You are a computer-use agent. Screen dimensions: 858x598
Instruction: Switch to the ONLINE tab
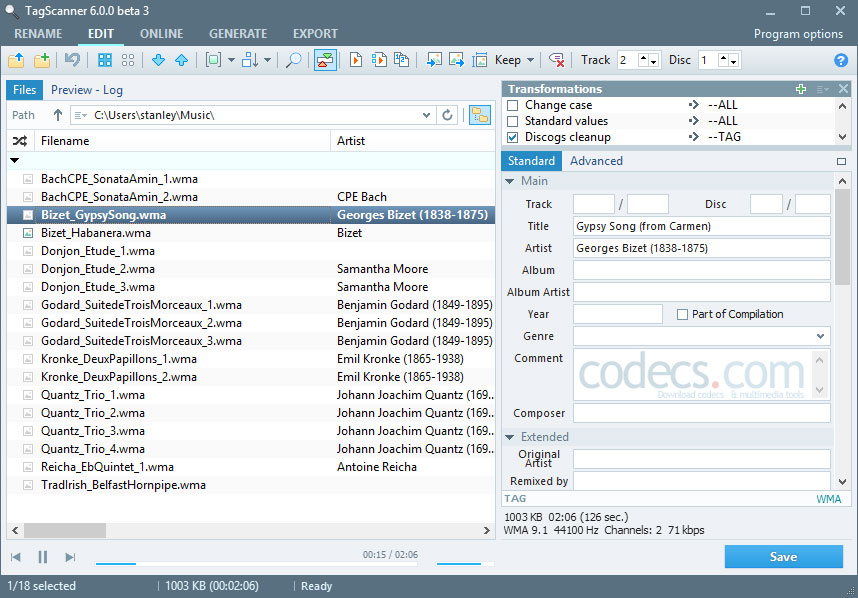point(161,33)
